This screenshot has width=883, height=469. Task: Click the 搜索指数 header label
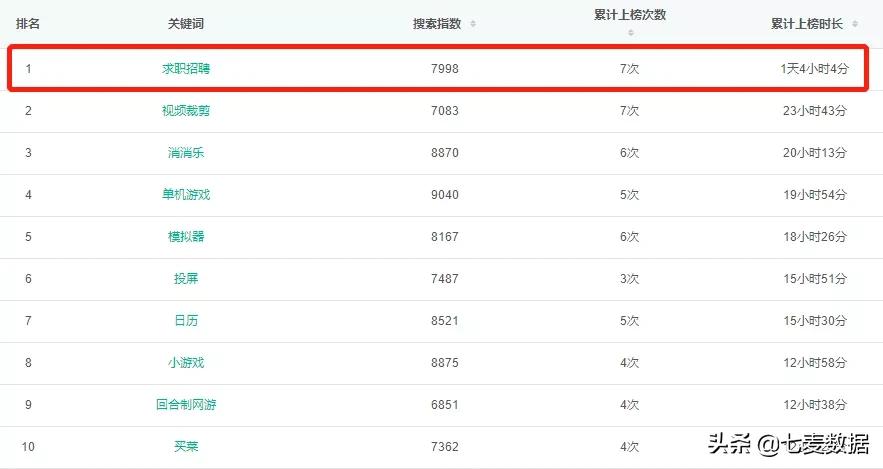coord(437,24)
